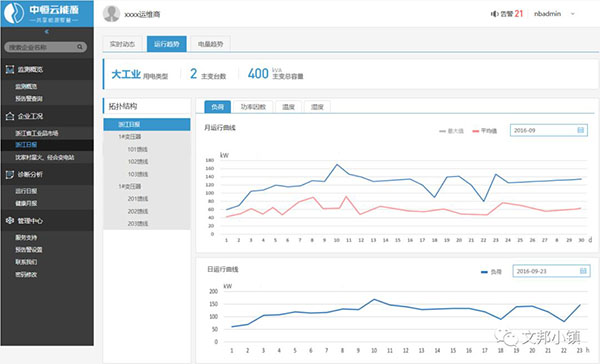Open 浙江省工业品市场 in the sidebar
600x364 pixels.
(37, 133)
